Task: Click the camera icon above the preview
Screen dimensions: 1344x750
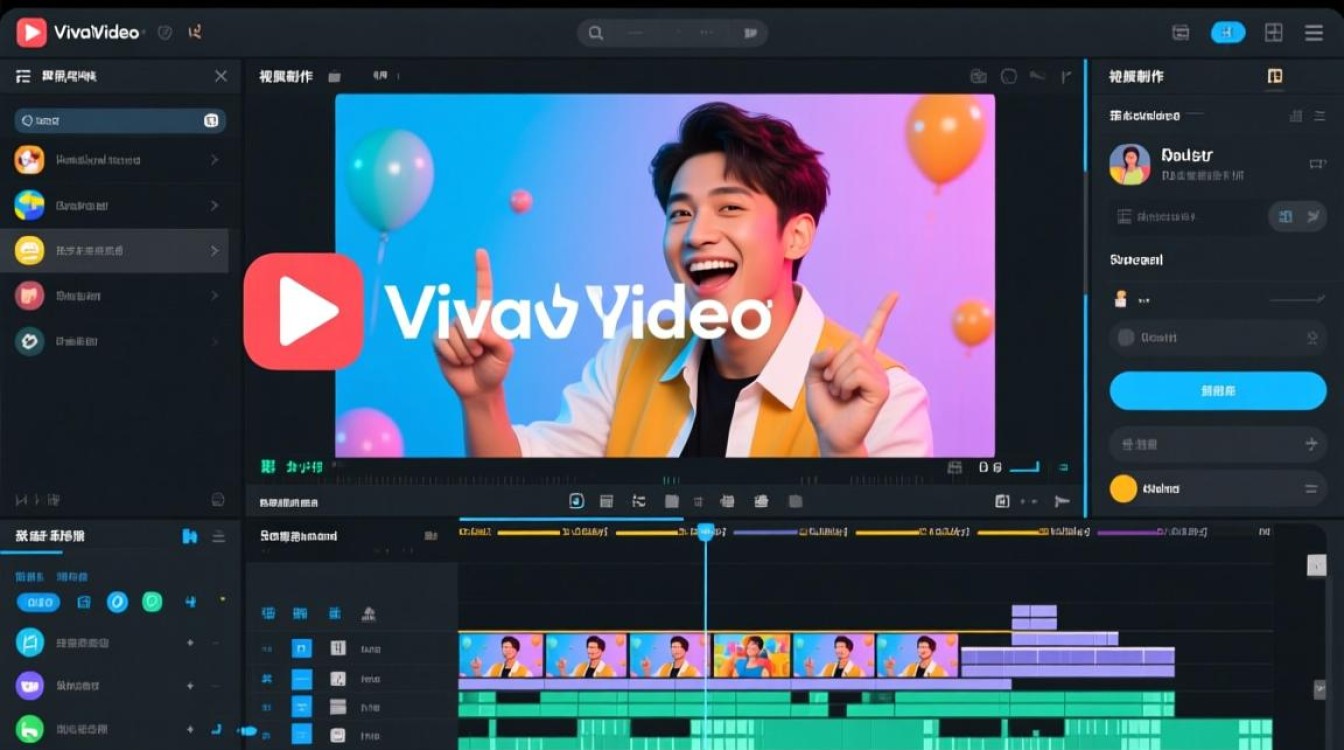Action: click(x=979, y=76)
